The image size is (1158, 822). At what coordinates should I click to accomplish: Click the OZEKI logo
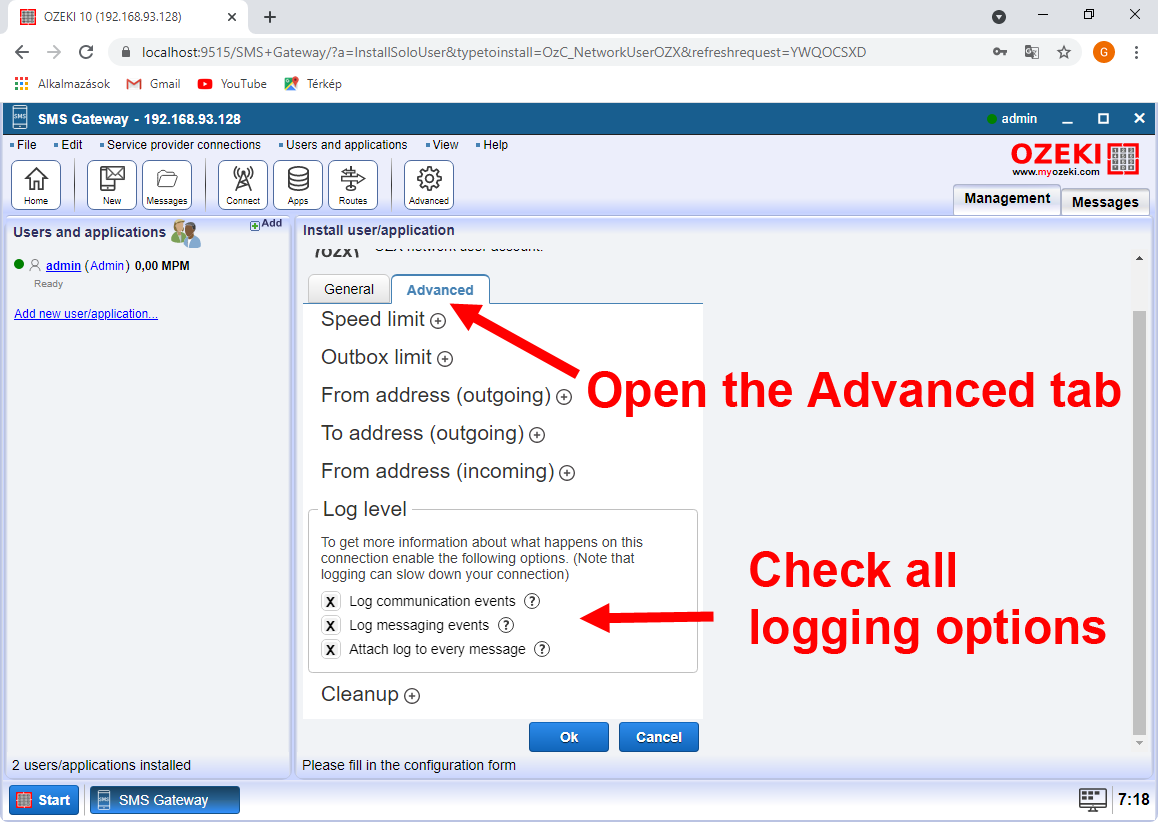1075,159
